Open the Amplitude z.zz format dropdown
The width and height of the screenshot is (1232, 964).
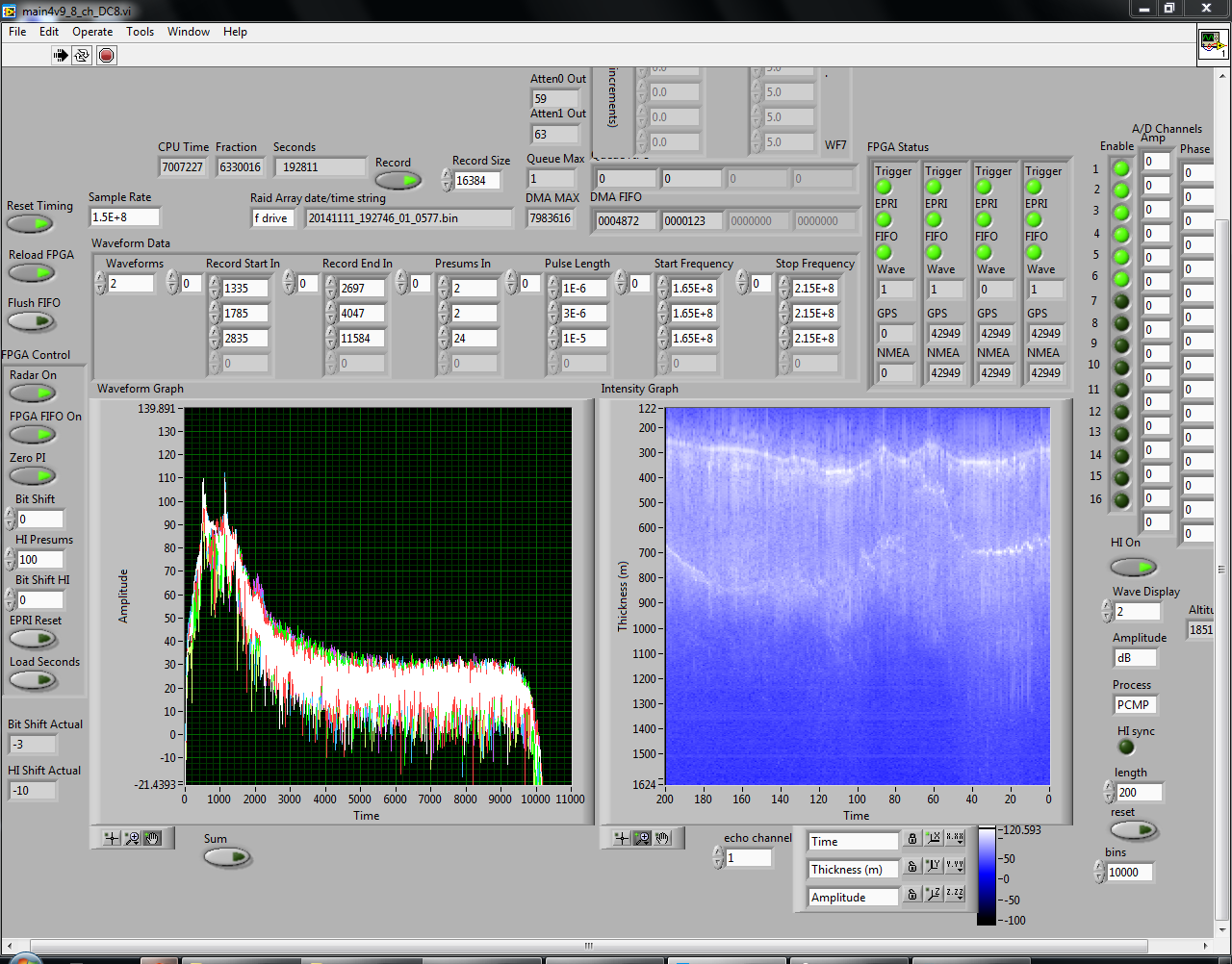tap(955, 895)
